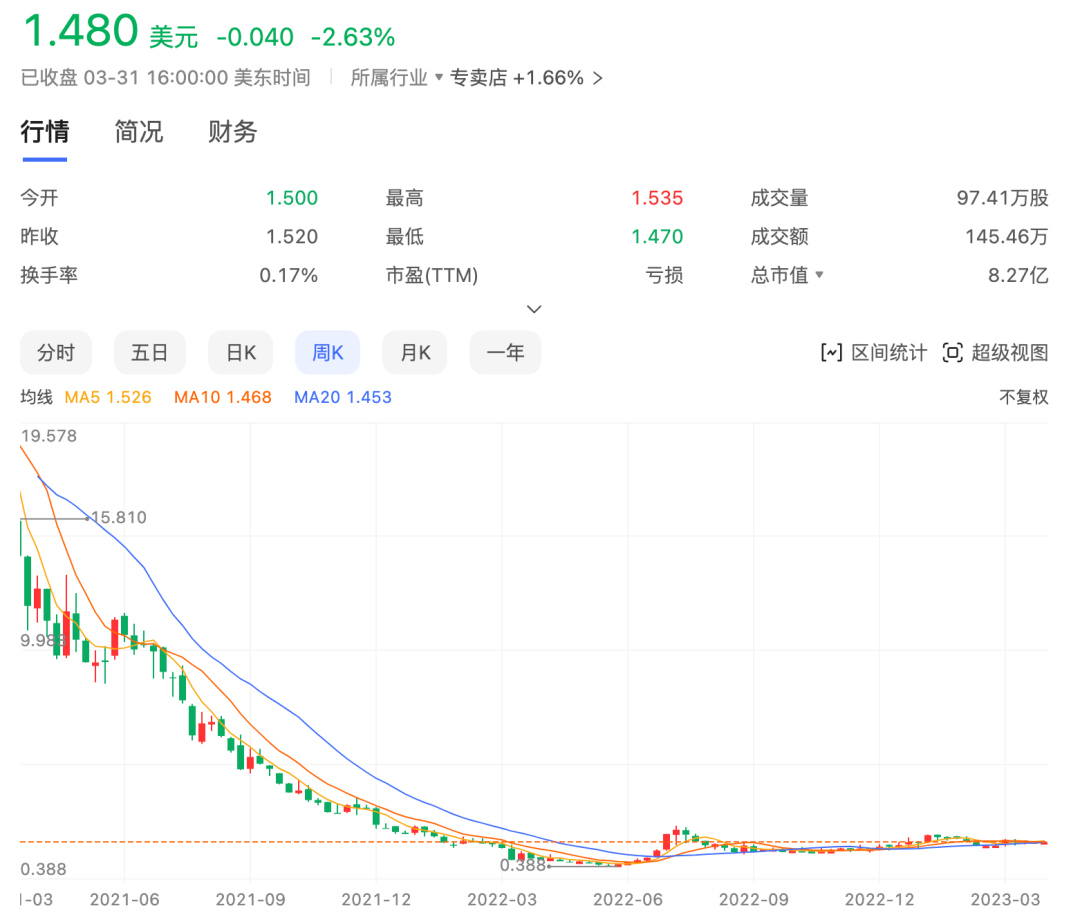Image resolution: width=1080 pixels, height=915 pixels.
Task: Click the 15.810 price marker on chart
Action: [x=118, y=518]
